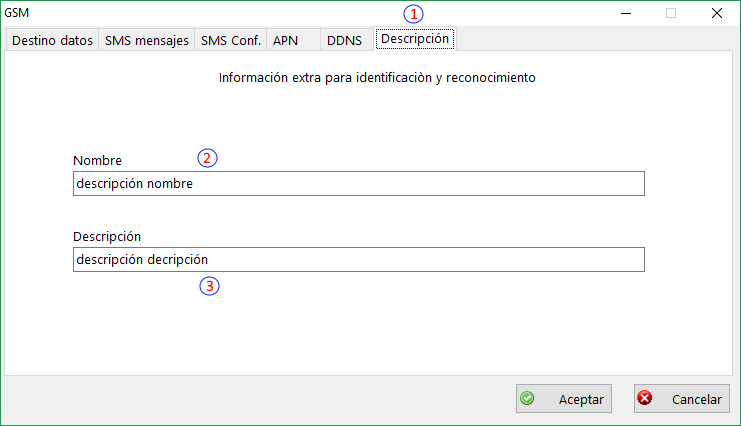Screen dimensions: 741x426
Task: Go to the APN tab
Action: coord(285,40)
